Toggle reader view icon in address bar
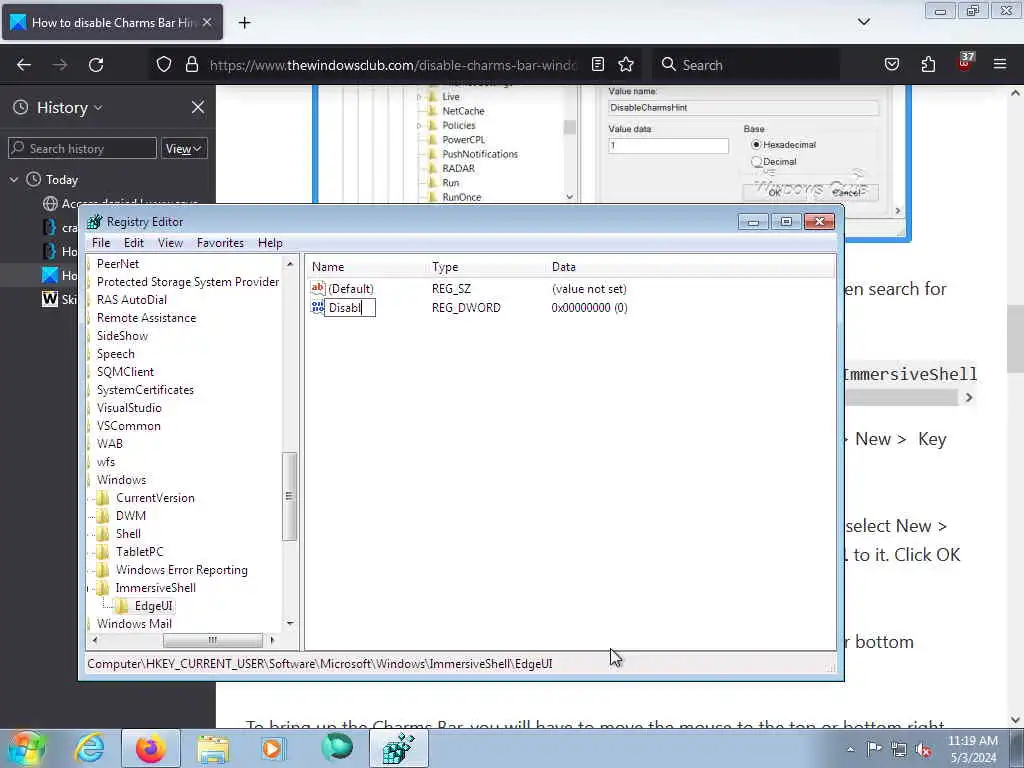 tap(598, 64)
